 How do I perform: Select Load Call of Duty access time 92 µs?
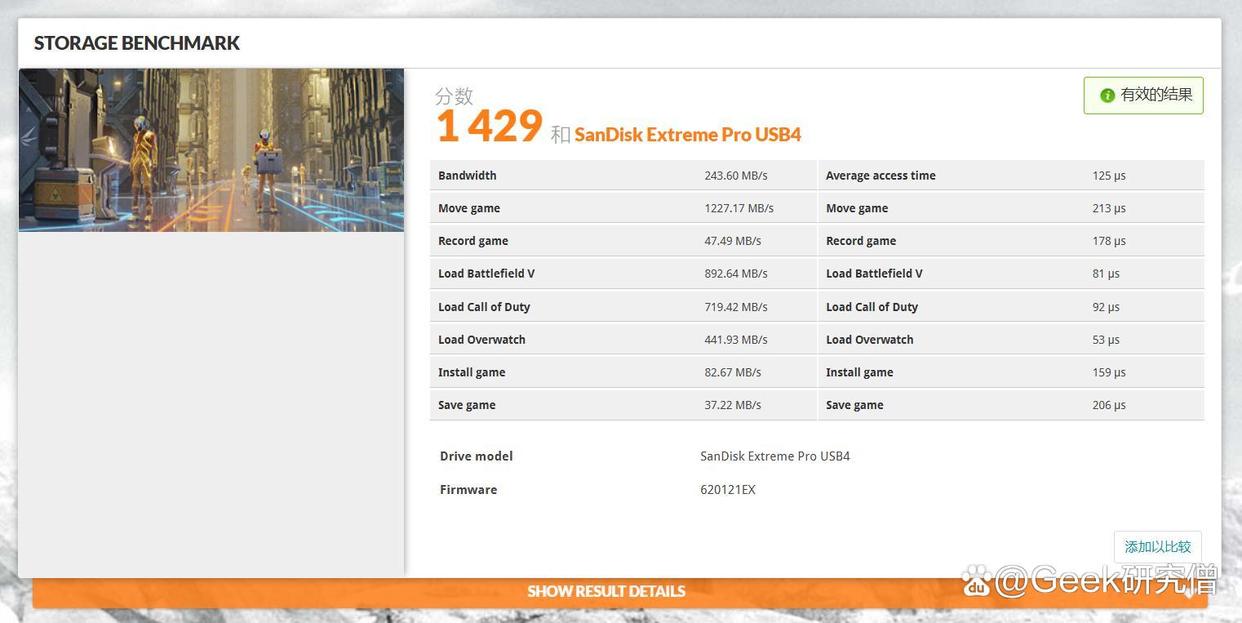1106,307
